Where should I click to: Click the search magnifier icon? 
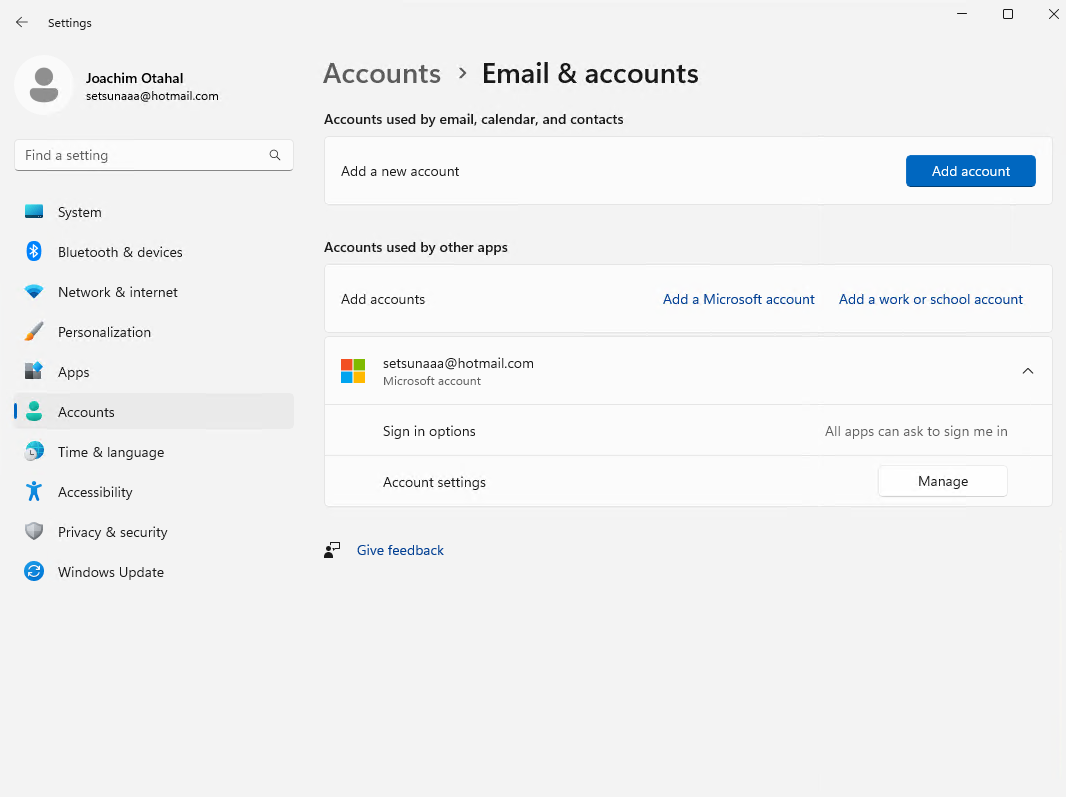tap(275, 155)
